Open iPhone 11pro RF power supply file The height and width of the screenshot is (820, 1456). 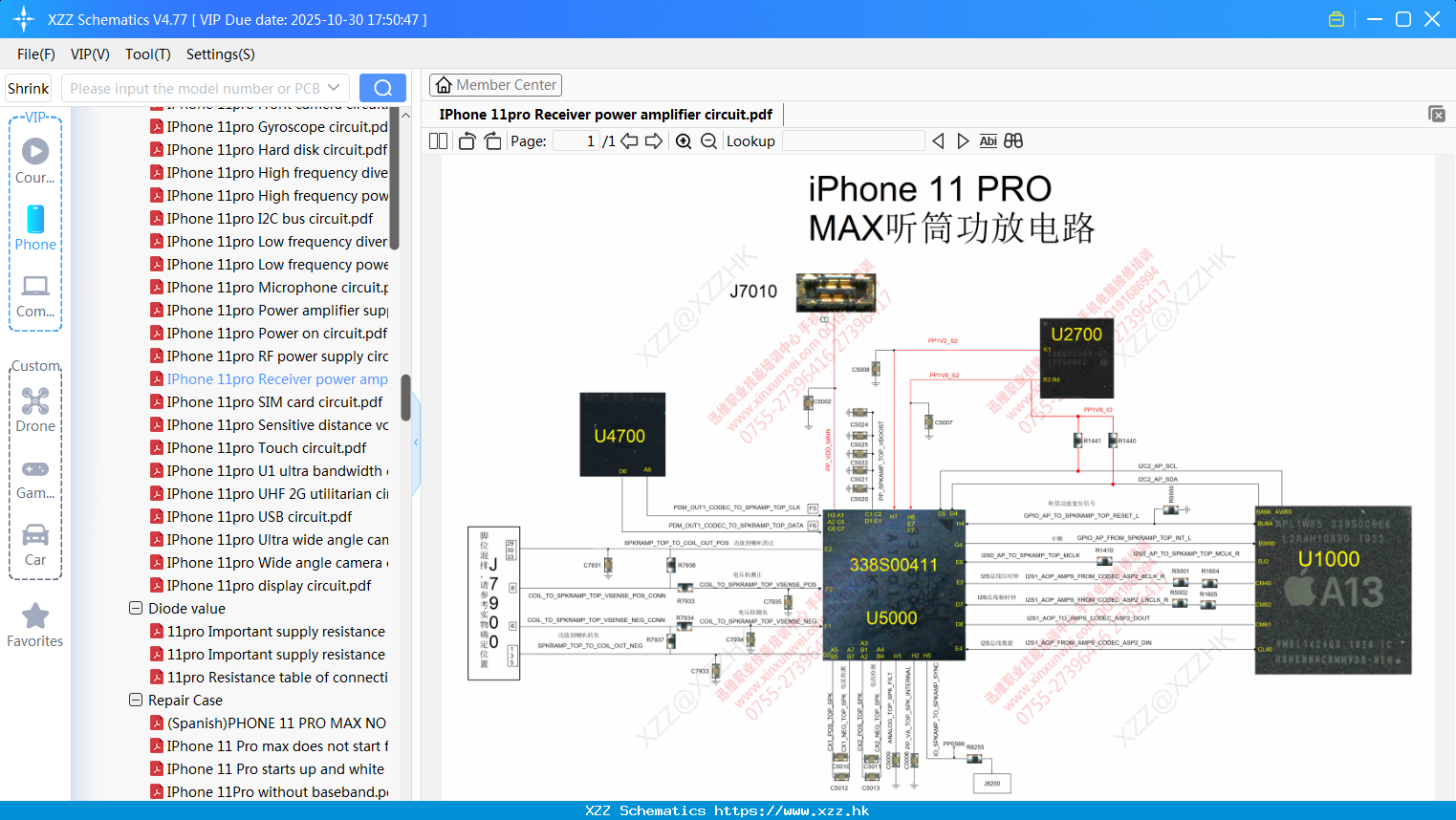pos(270,356)
